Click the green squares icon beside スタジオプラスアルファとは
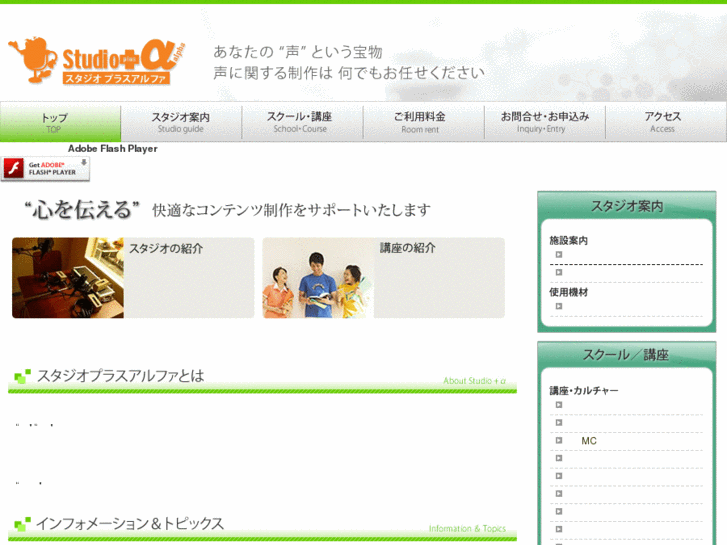This screenshot has width=727, height=545. pyautogui.click(x=22, y=376)
